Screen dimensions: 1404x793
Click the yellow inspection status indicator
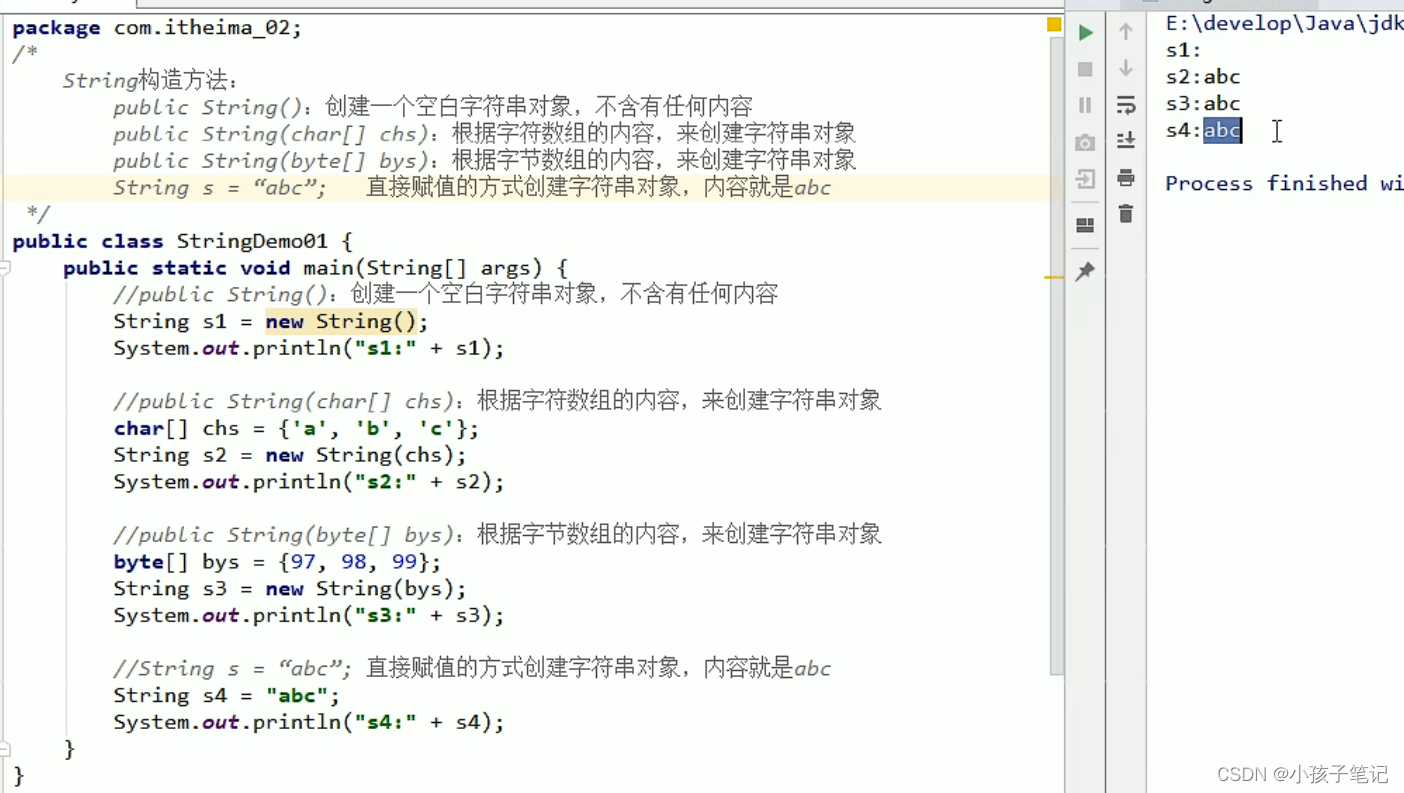[1054, 24]
